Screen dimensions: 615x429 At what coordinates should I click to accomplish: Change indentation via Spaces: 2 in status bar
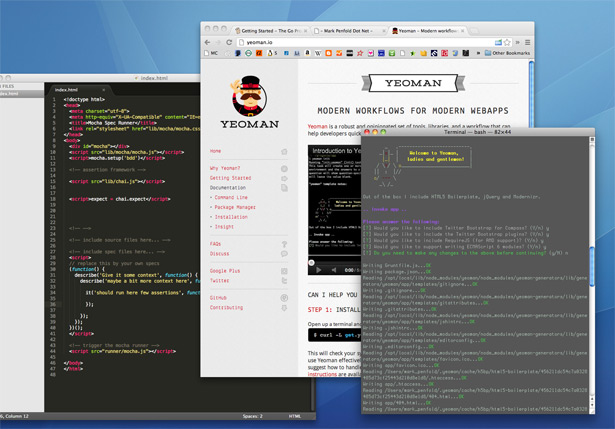(252, 416)
